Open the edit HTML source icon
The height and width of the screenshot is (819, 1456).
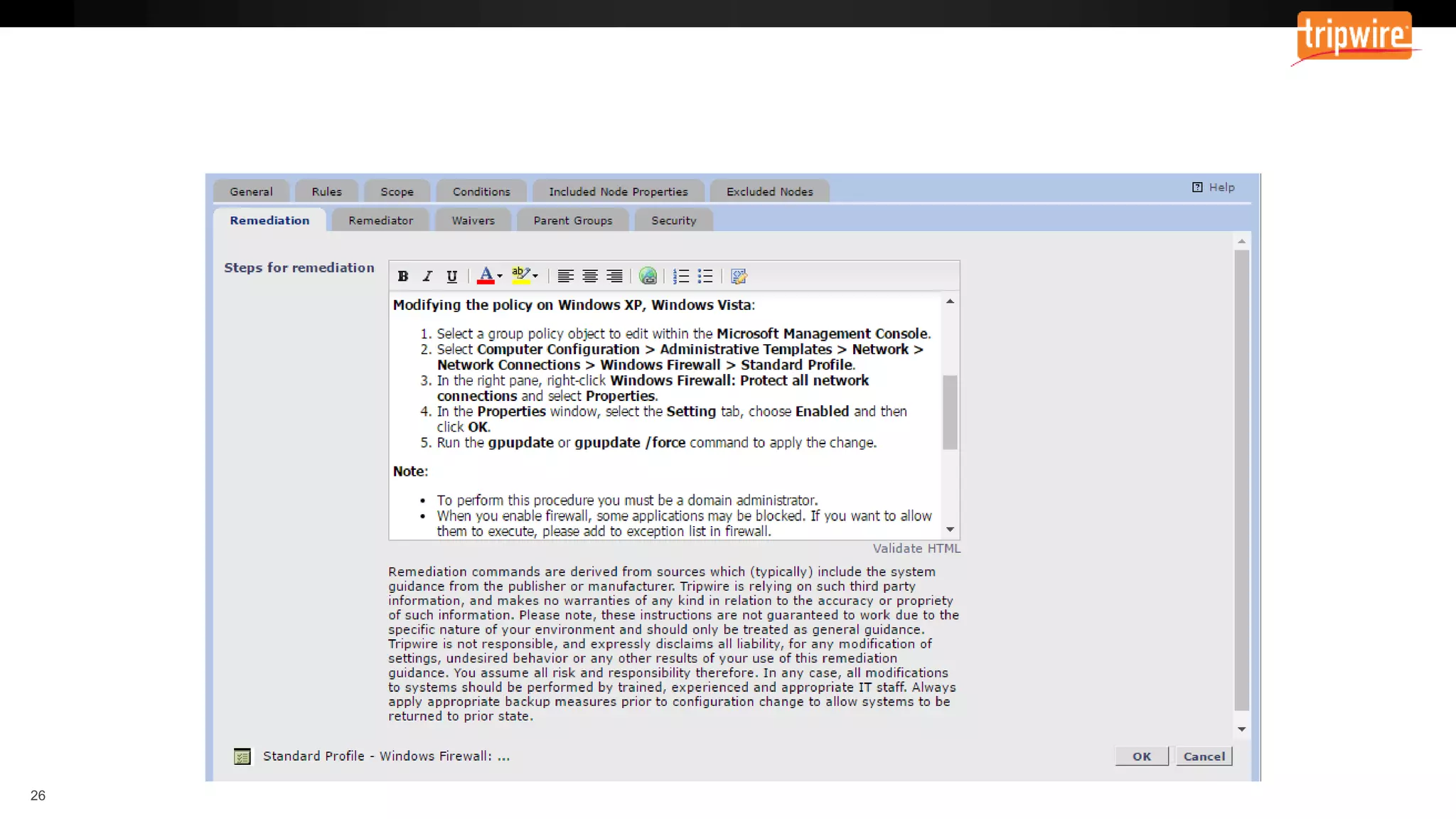click(x=739, y=277)
